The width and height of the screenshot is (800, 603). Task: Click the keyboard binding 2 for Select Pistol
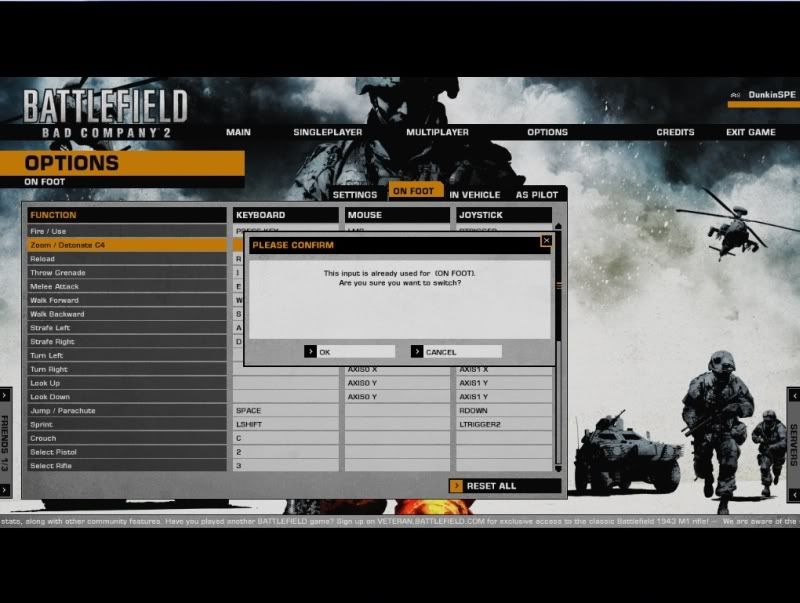pos(286,451)
